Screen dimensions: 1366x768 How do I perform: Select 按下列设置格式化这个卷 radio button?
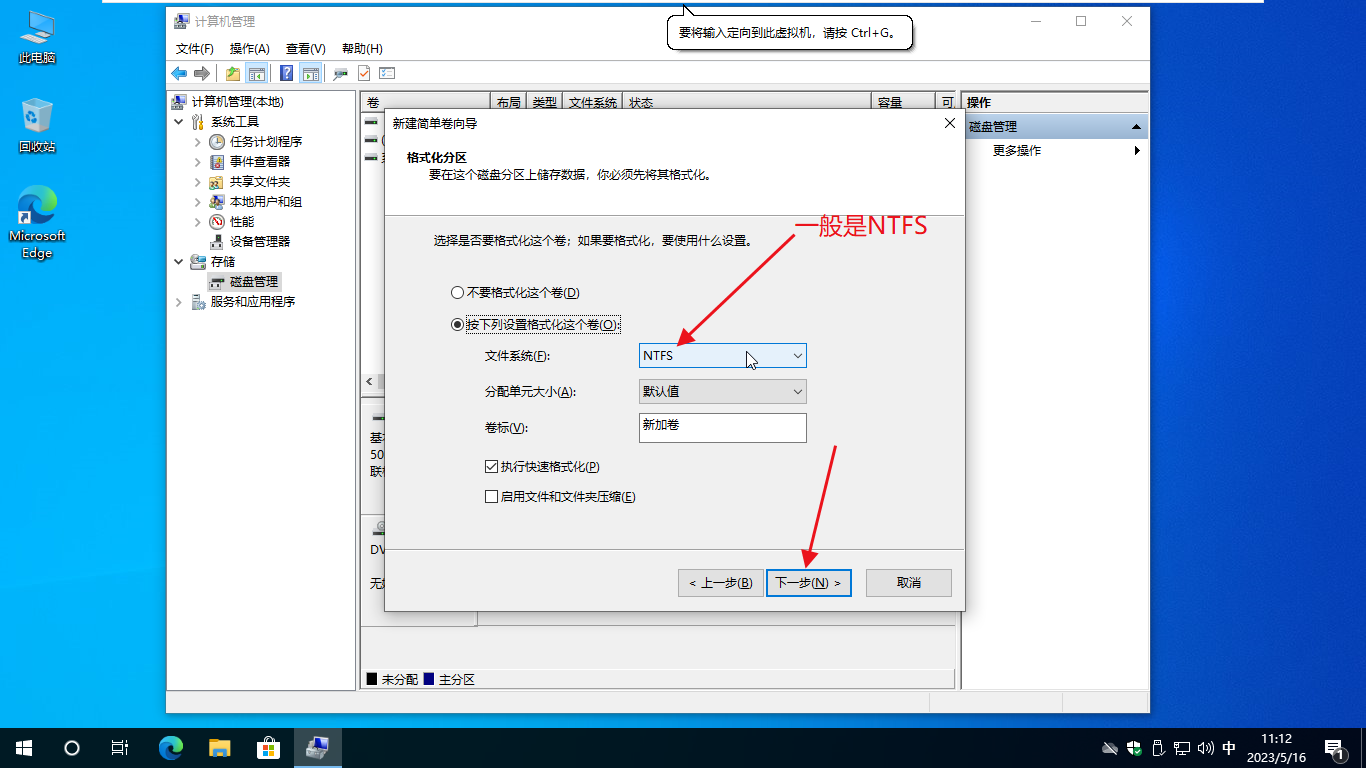pos(457,325)
